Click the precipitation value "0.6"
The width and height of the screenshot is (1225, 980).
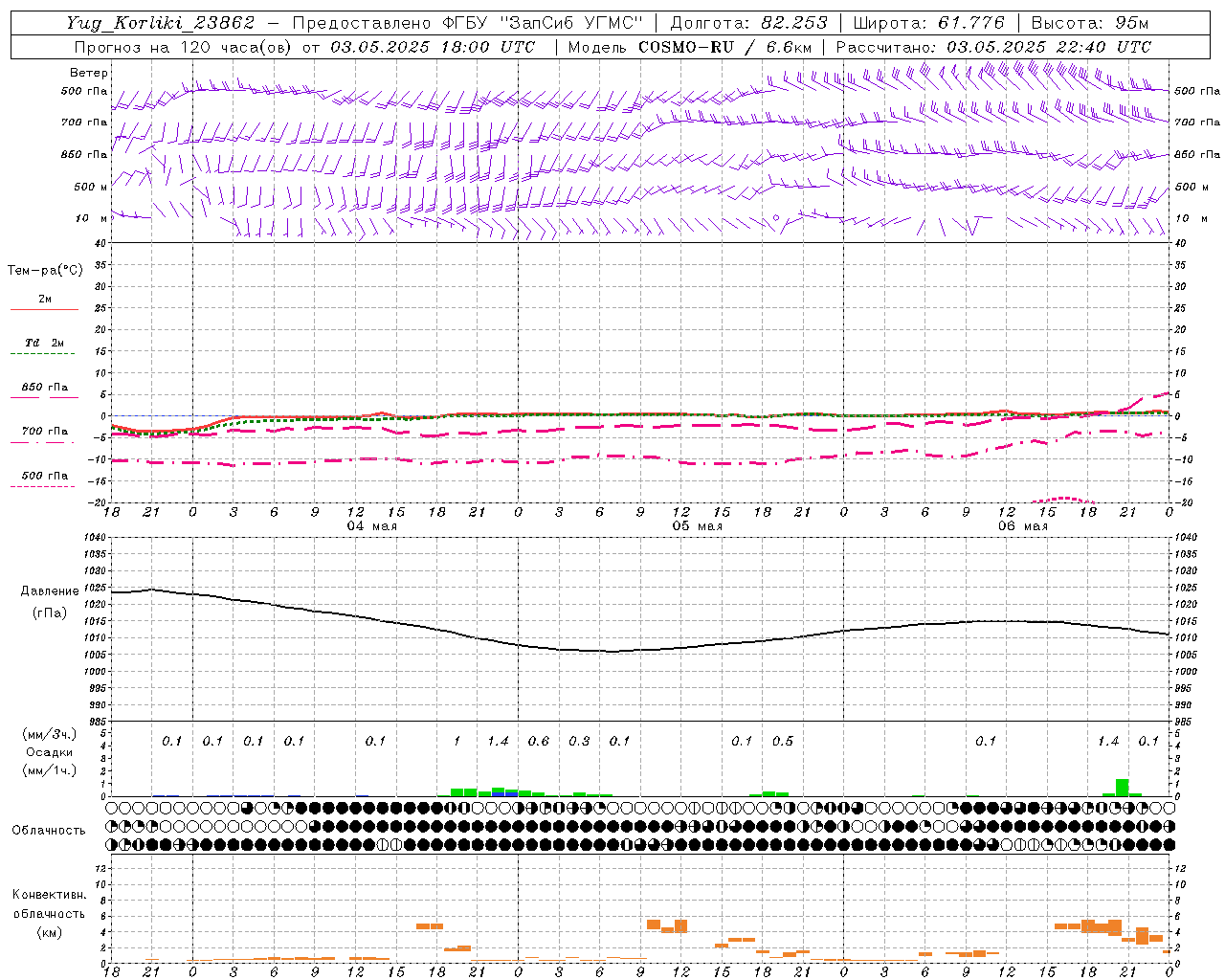pos(539,741)
